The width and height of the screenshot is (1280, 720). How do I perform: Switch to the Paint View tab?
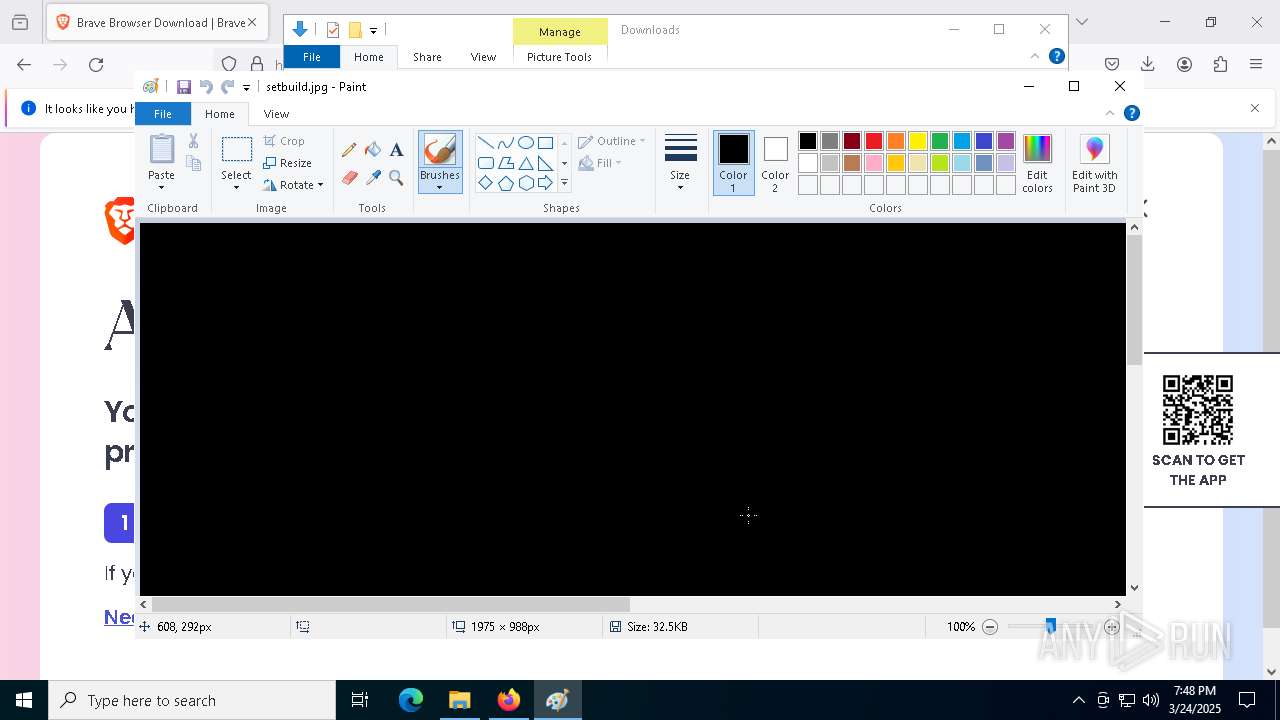point(276,114)
